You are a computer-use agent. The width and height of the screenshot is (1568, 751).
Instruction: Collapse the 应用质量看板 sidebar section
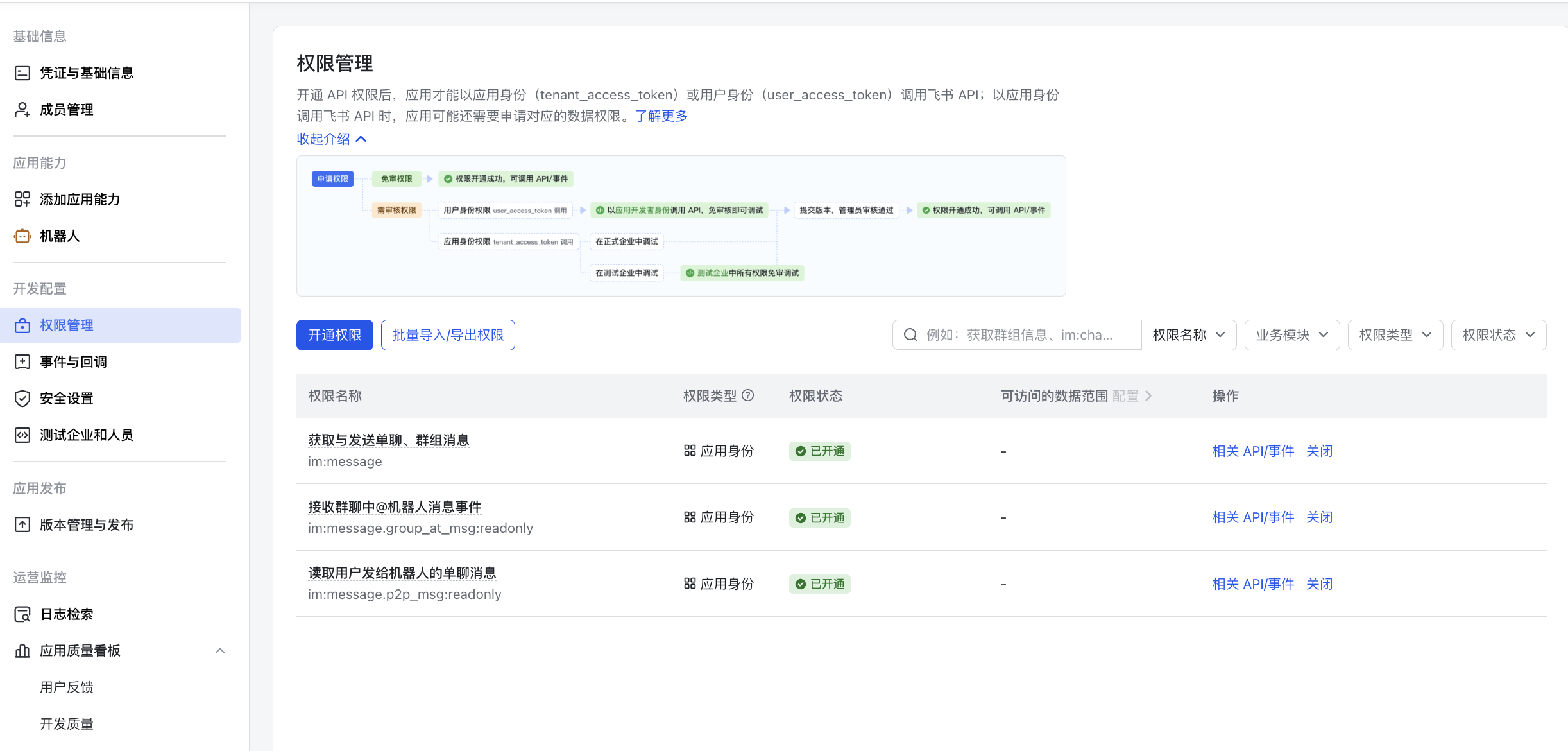pos(220,651)
